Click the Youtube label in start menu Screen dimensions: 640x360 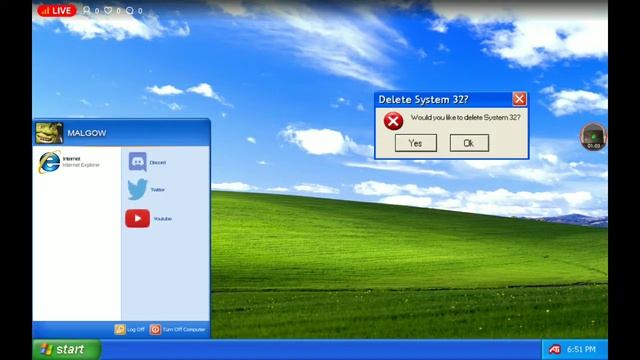tap(162, 219)
